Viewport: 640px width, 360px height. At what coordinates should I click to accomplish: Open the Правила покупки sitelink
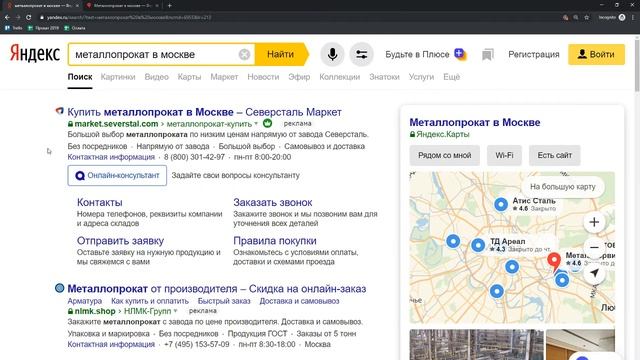tap(275, 241)
